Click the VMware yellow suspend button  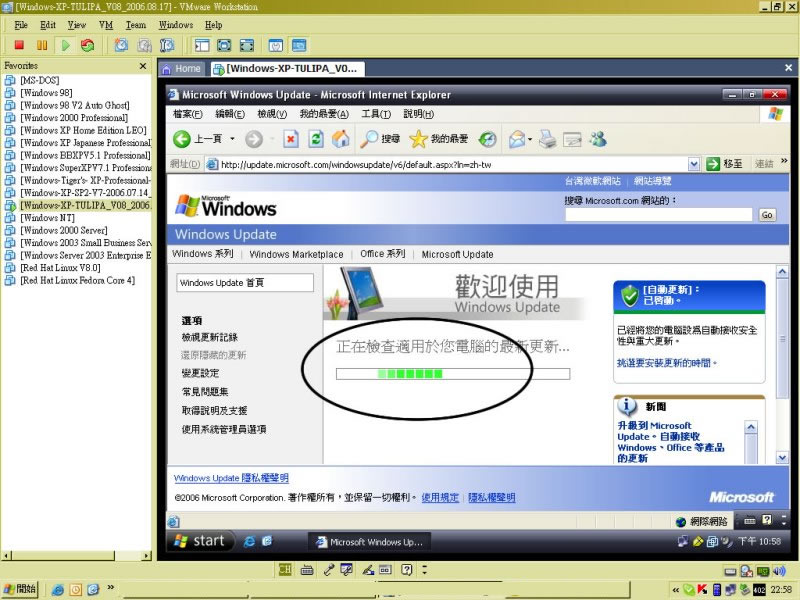(x=42, y=45)
